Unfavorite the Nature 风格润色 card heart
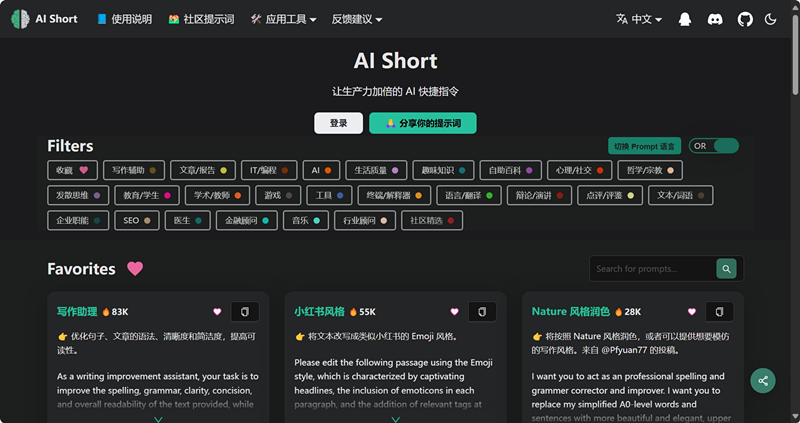 (x=692, y=312)
